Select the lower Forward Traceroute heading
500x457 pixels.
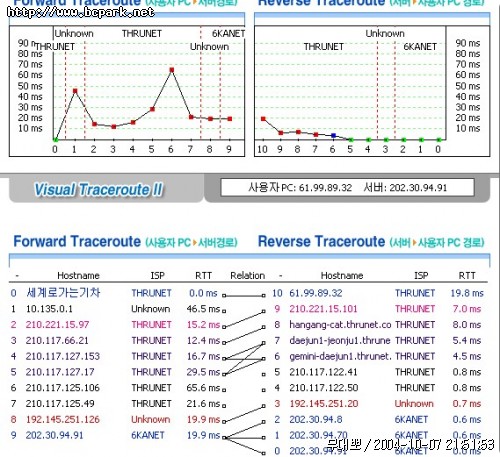click(x=125, y=242)
